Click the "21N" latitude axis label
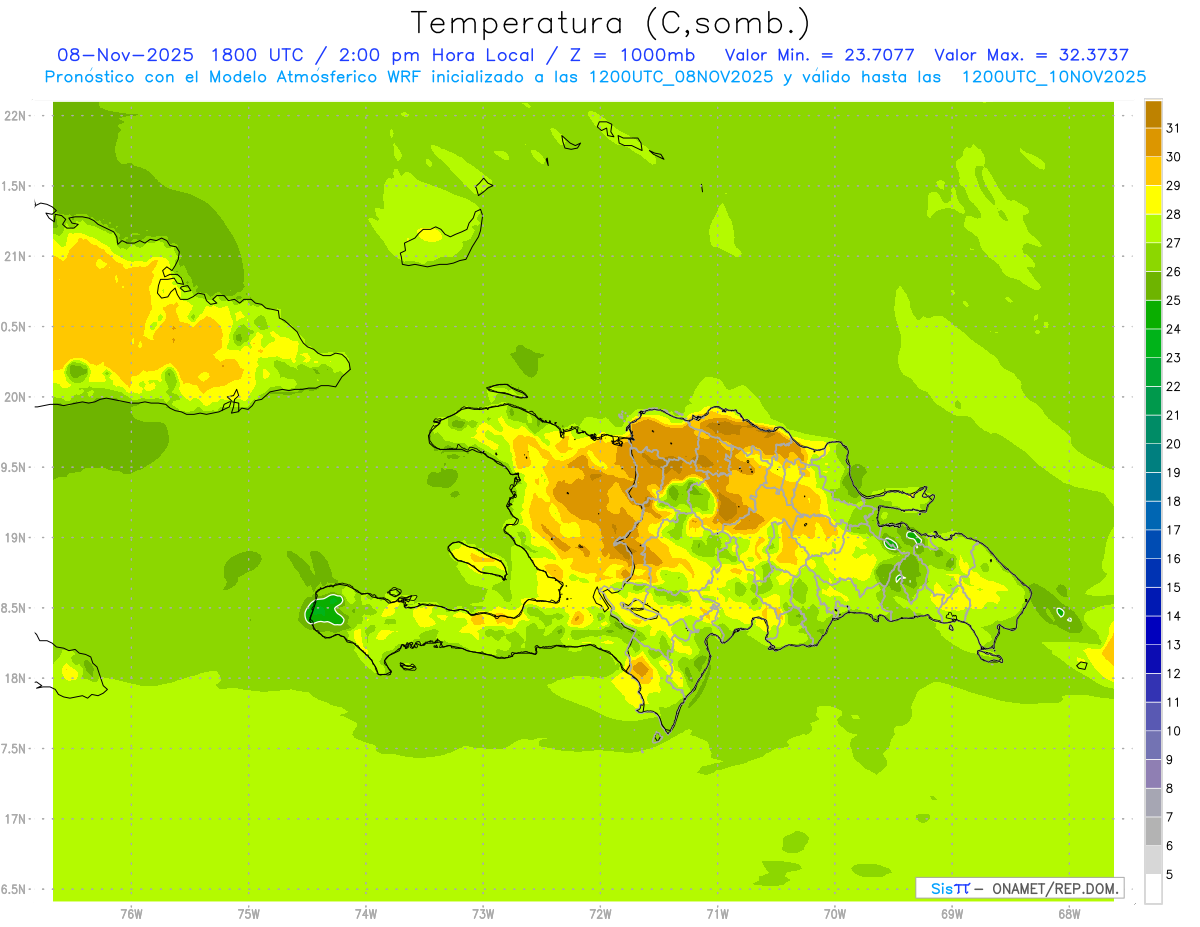 pos(16,257)
